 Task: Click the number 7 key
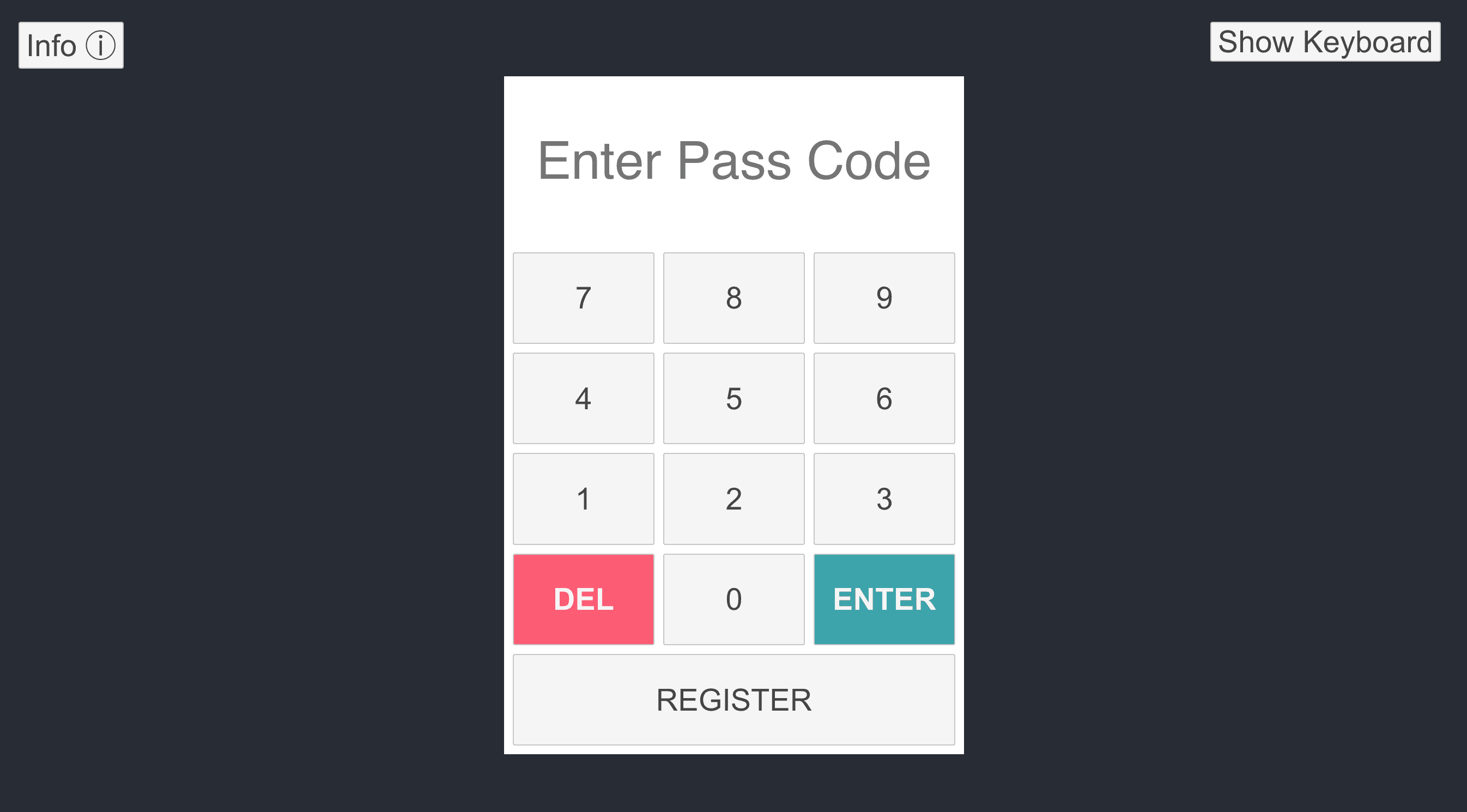pyautogui.click(x=583, y=298)
